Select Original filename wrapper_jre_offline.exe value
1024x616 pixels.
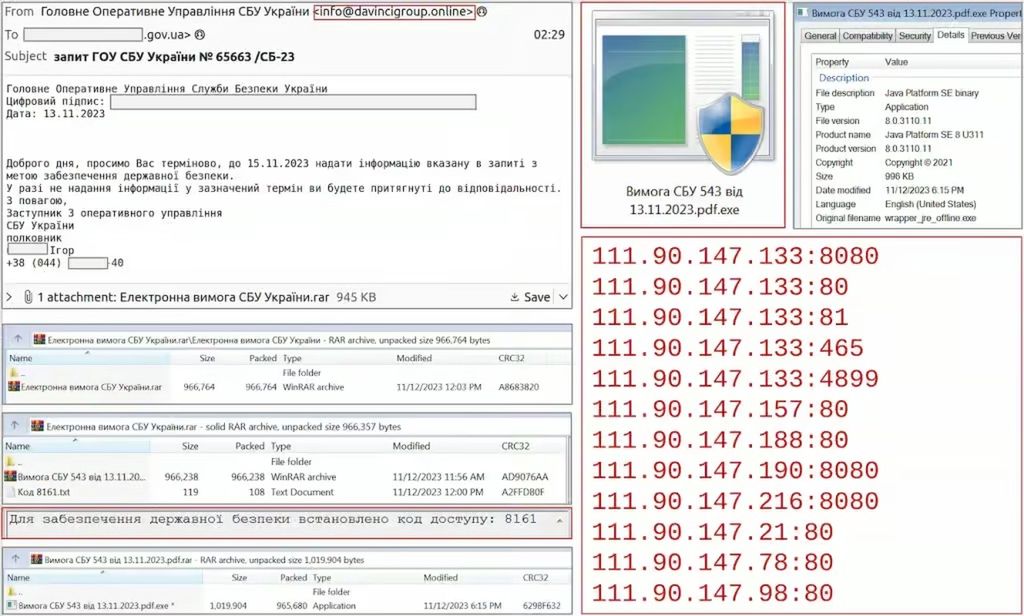tap(930, 218)
